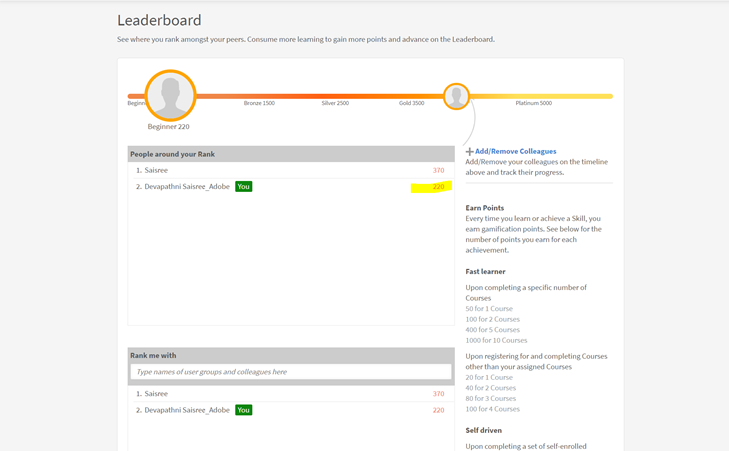Viewport: 729px width, 451px height.
Task: Select the Bronze 1500 milestone on the timeline
Action: [259, 103]
